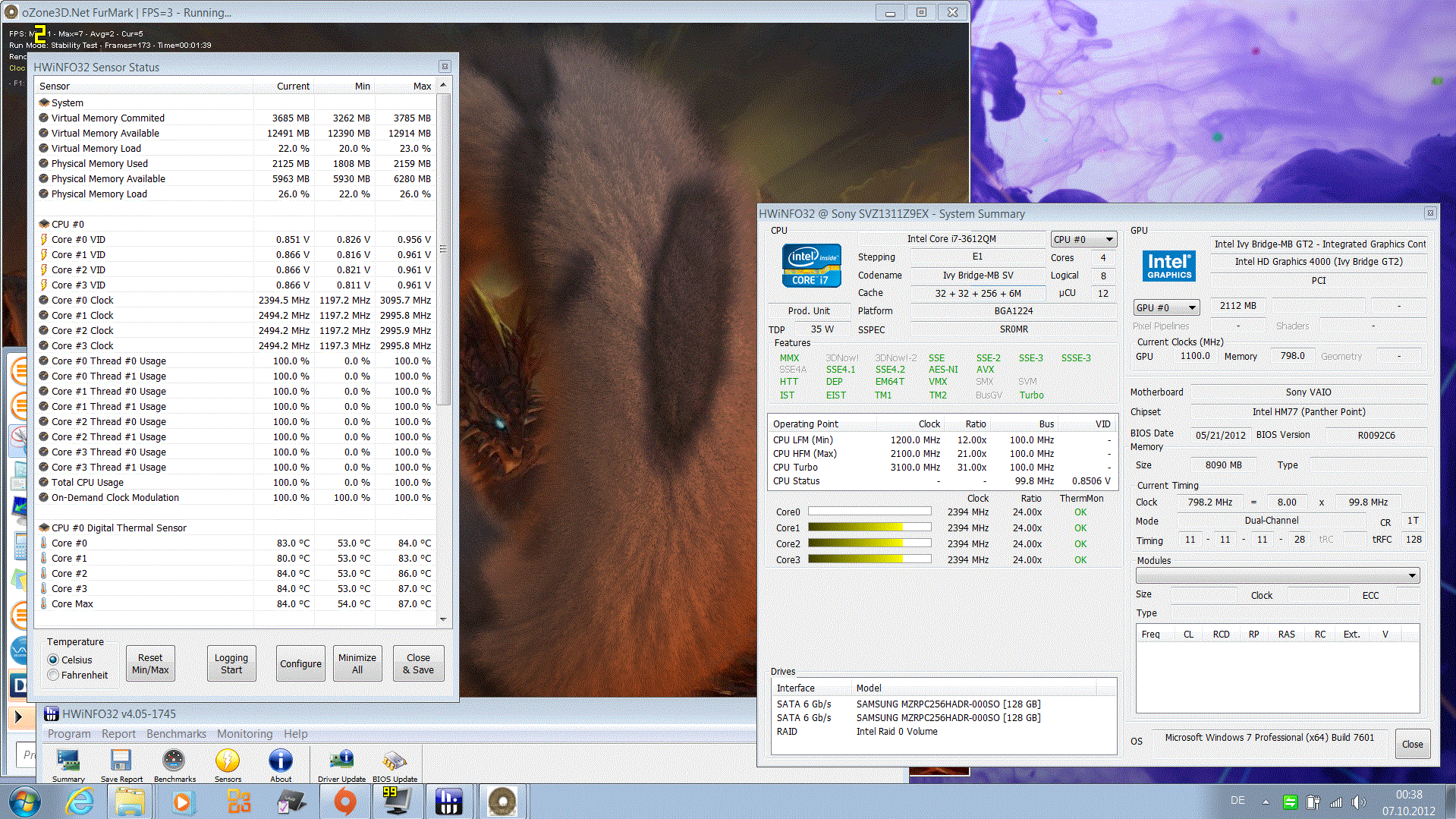Click the sensor list vertical scrollbar thumb
This screenshot has width=1456, height=819.
click(x=444, y=249)
